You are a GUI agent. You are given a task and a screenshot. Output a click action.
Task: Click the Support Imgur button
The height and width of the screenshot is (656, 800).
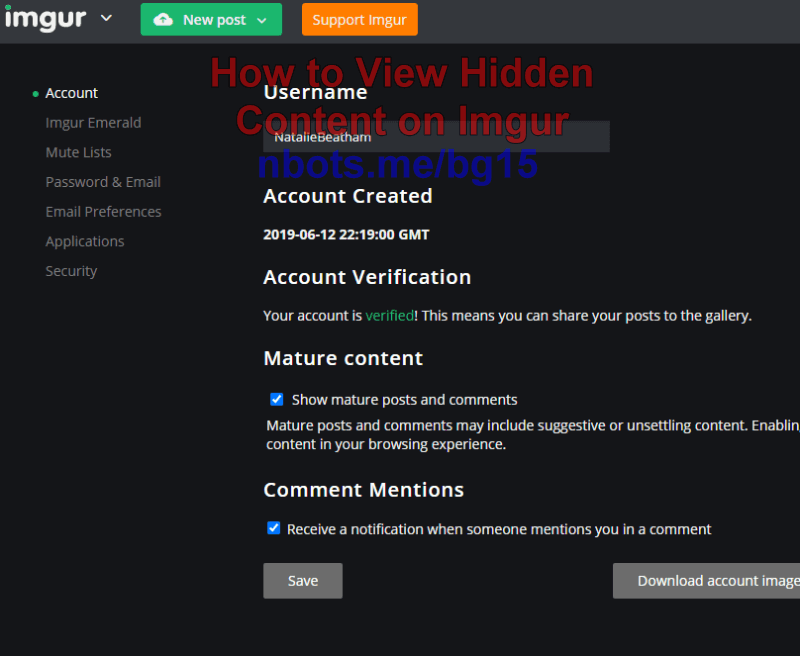click(359, 19)
